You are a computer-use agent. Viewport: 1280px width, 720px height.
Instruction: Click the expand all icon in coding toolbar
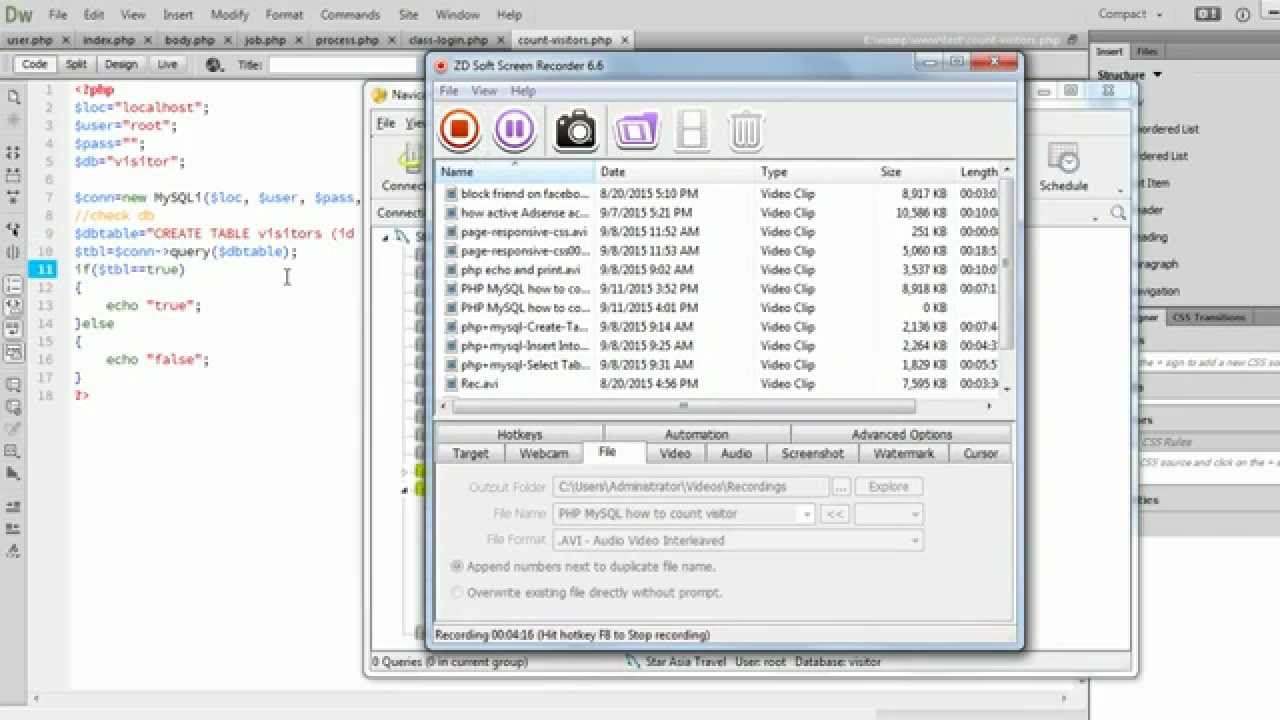point(14,198)
